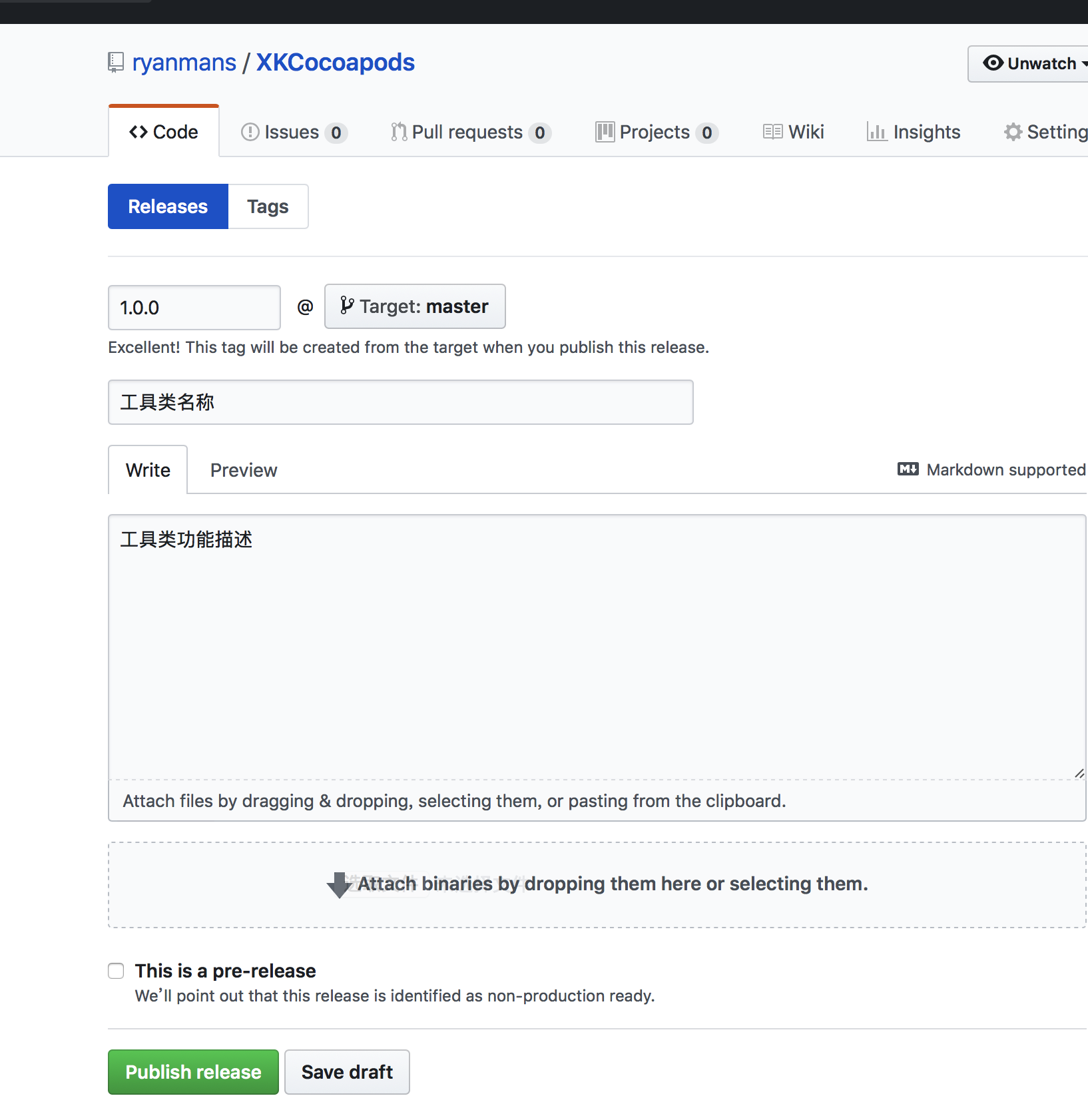Click the Markdown M-down icon
The height and width of the screenshot is (1120, 1088).
coord(908,469)
